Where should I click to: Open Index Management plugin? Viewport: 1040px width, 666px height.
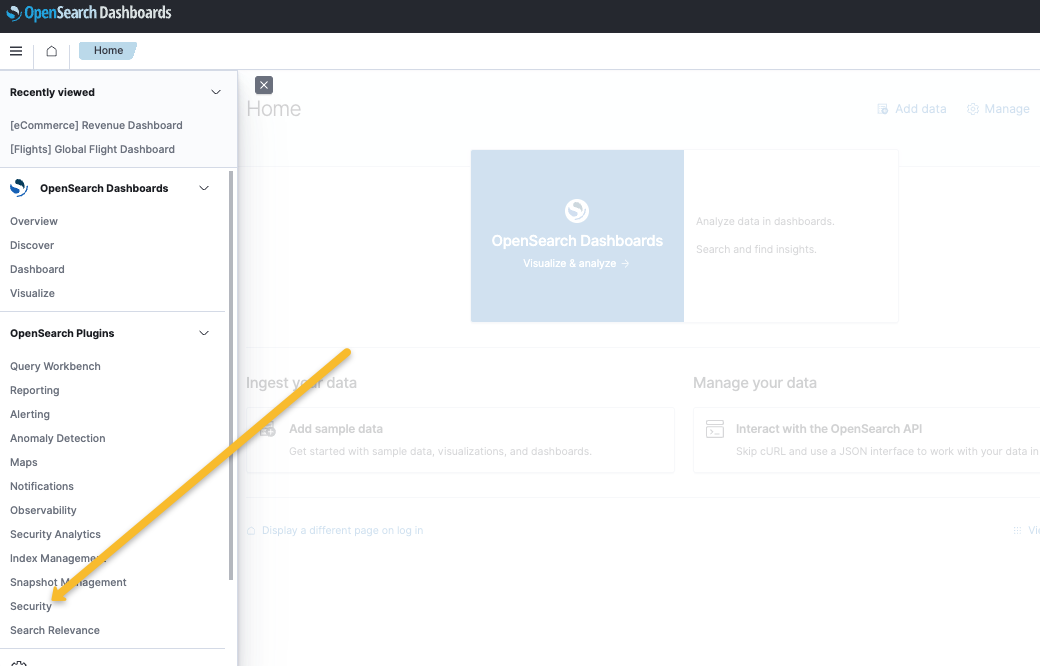[x=58, y=559]
